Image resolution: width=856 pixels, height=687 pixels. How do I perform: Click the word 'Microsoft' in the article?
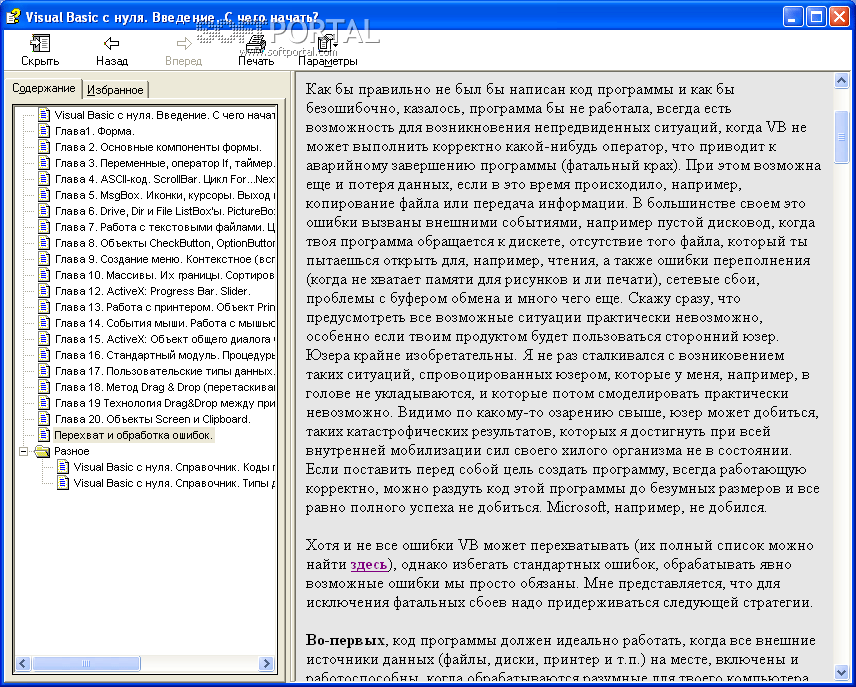(x=576, y=507)
